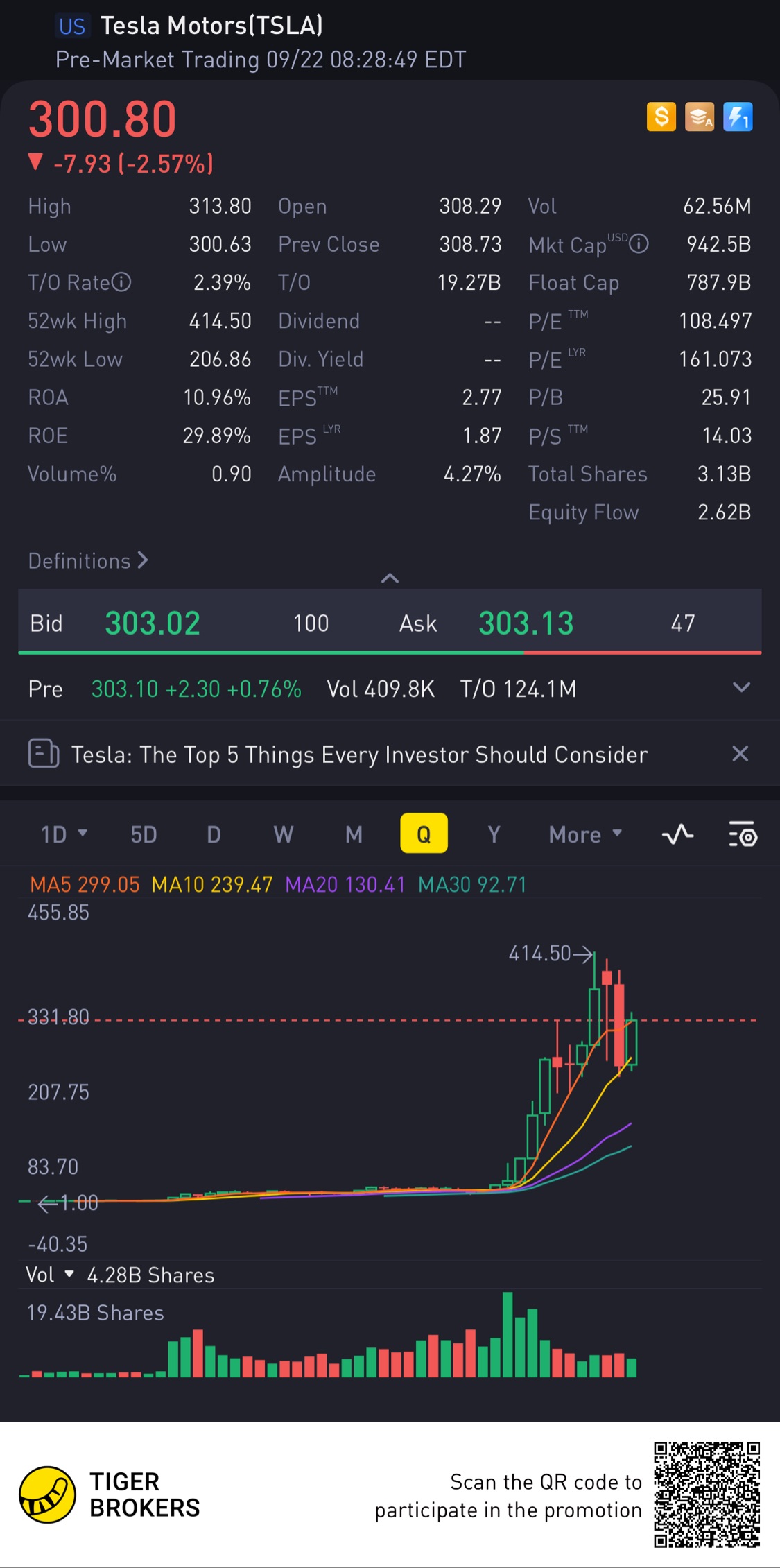Tap the current price 300.80
This screenshot has height=1568, width=780.
coord(103,119)
